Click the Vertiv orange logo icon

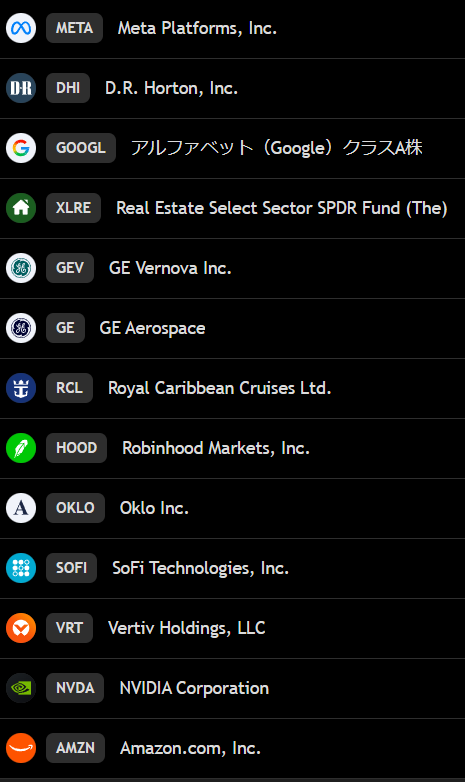coord(21,628)
